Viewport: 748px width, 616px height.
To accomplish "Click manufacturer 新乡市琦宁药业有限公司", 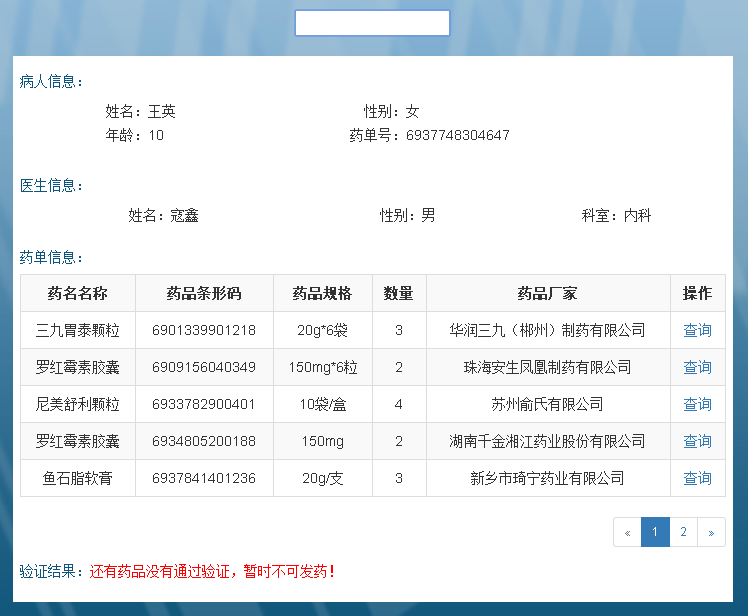I will 547,478.
